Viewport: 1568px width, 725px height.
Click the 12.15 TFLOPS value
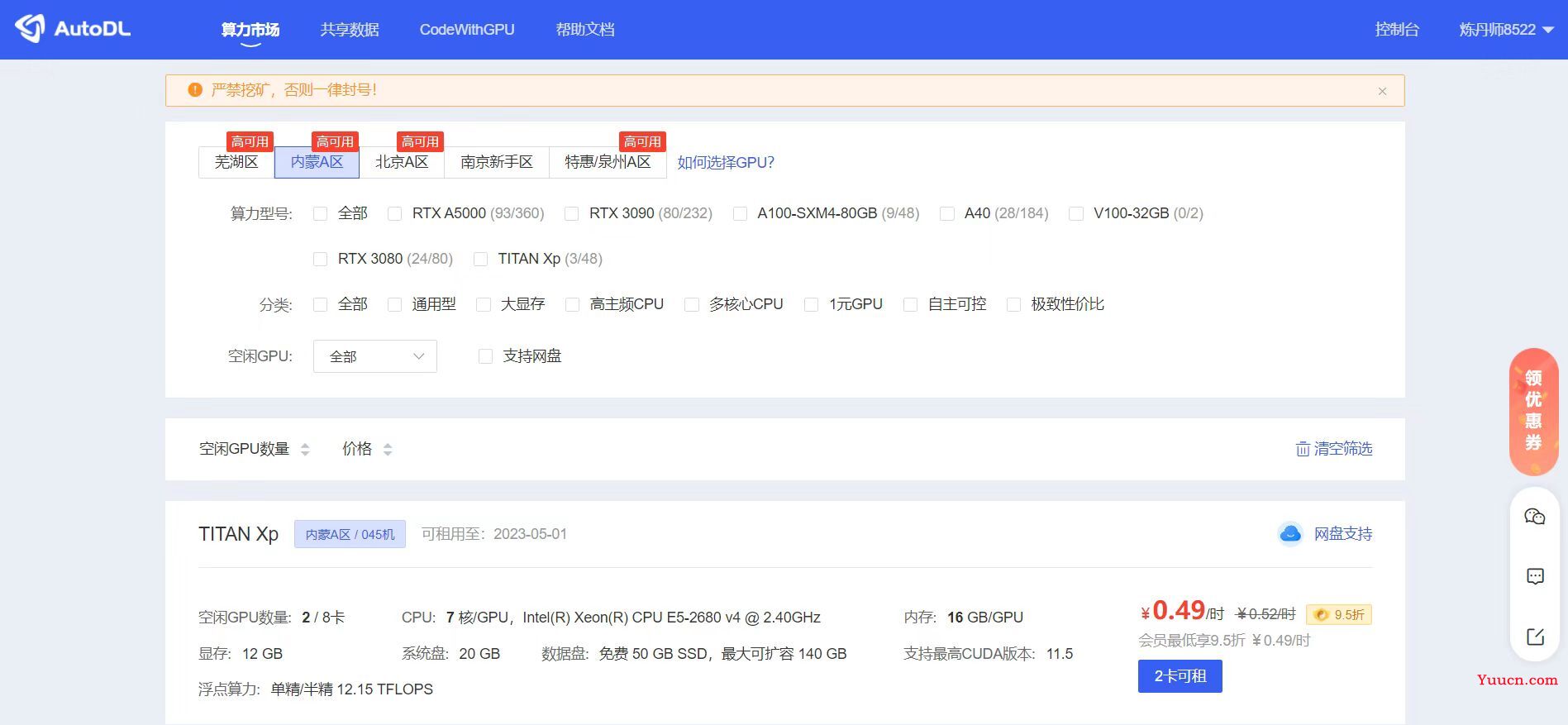pyautogui.click(x=384, y=689)
